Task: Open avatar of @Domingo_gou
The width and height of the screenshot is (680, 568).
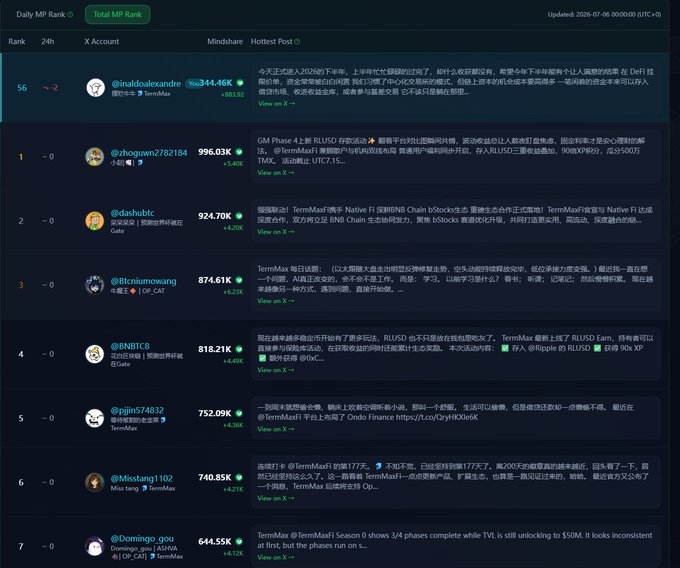Action: coord(95,546)
